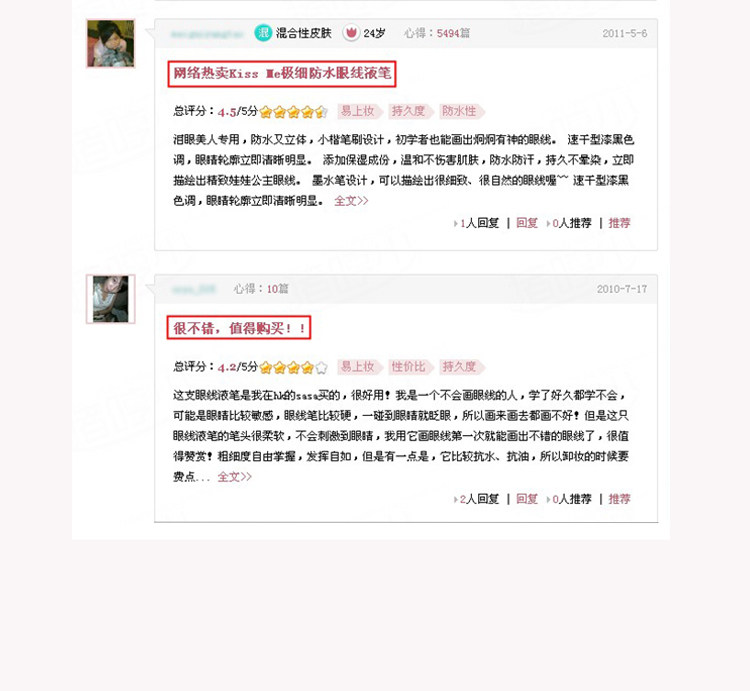Click the teal mixed-skin type icon
The width and height of the screenshot is (750, 691).
point(263,33)
